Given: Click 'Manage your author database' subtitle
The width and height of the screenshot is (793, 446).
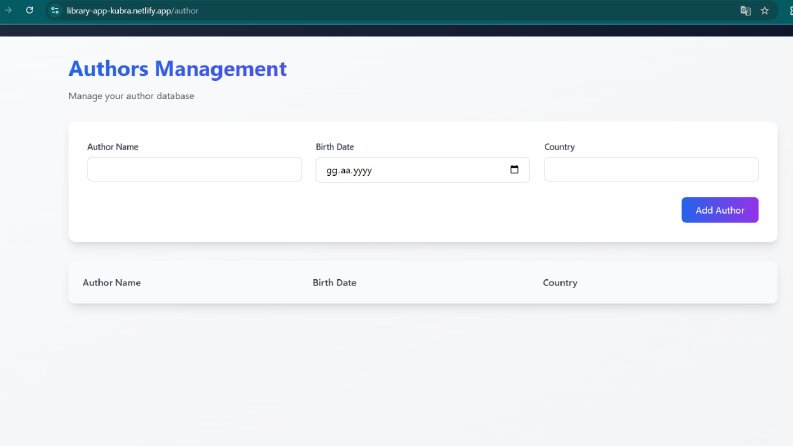Looking at the screenshot, I should click(131, 96).
